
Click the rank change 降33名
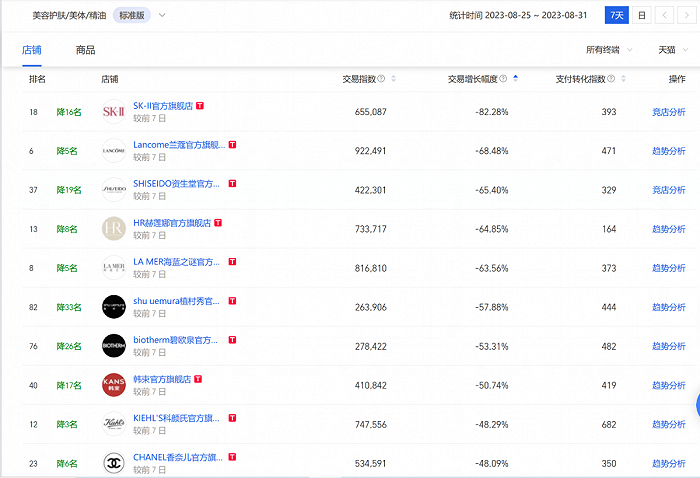click(69, 307)
